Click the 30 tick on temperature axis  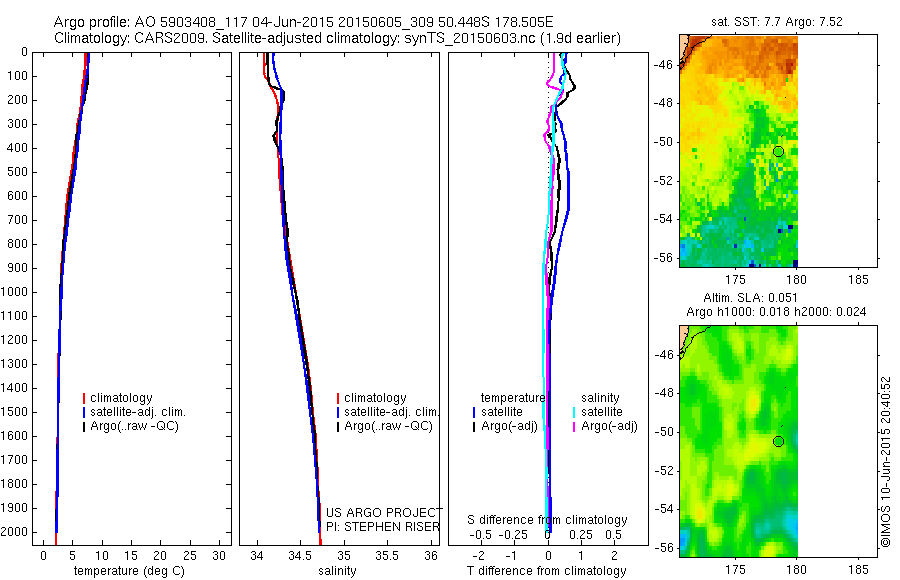click(x=219, y=556)
